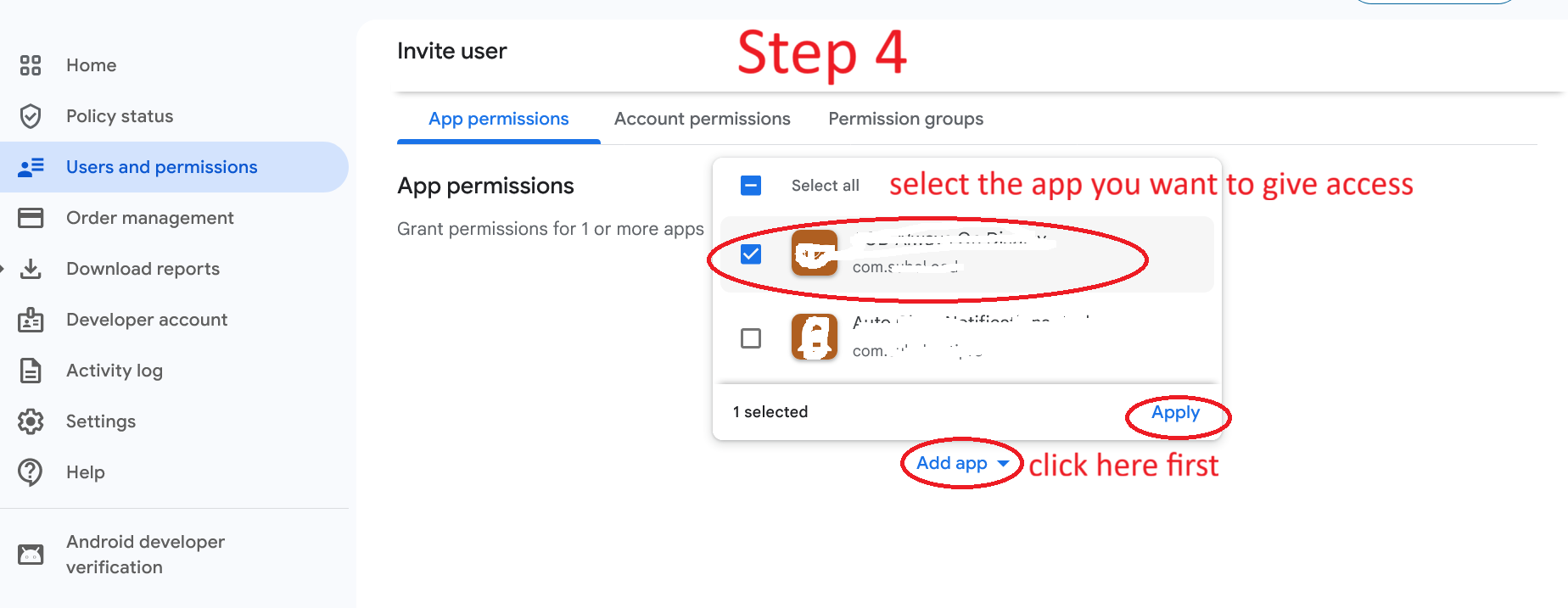Click the Activity log document icon
This screenshot has width=1568, height=608.
coord(31,371)
